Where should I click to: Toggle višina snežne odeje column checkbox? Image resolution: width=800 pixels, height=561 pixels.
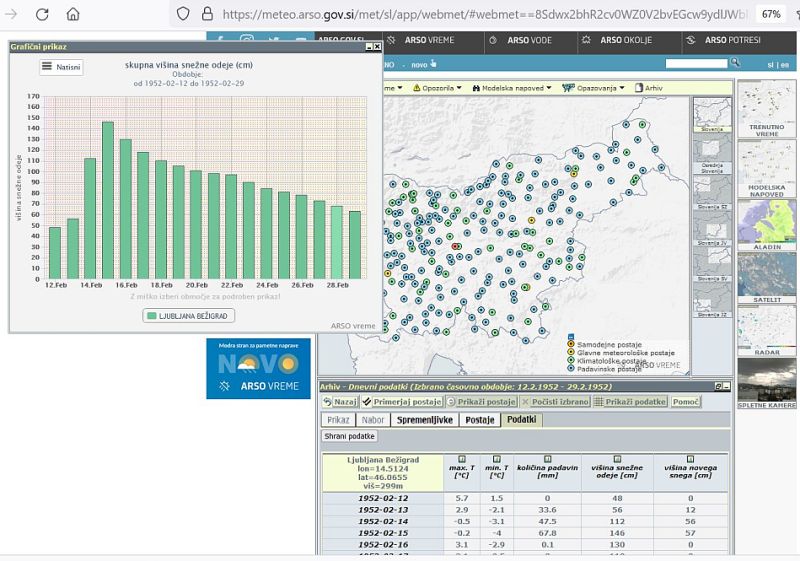[x=616, y=458]
